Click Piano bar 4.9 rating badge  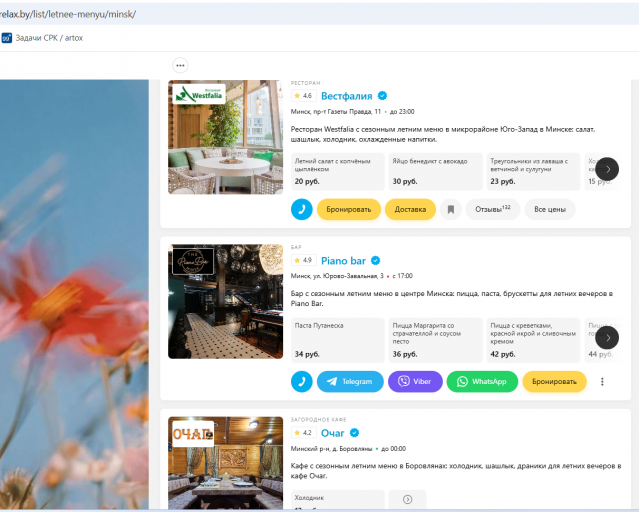(304, 260)
